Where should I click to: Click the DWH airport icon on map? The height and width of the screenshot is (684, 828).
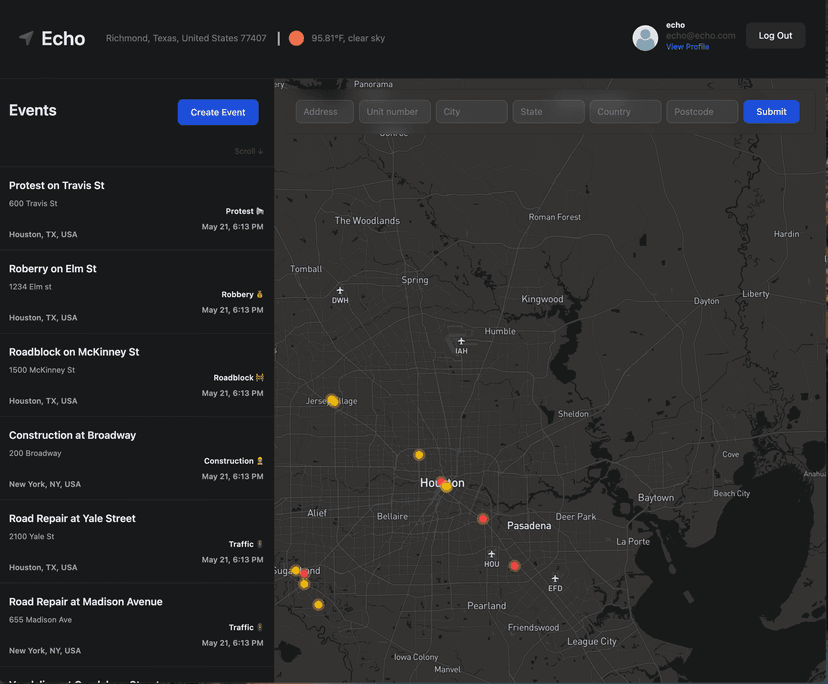[340, 291]
